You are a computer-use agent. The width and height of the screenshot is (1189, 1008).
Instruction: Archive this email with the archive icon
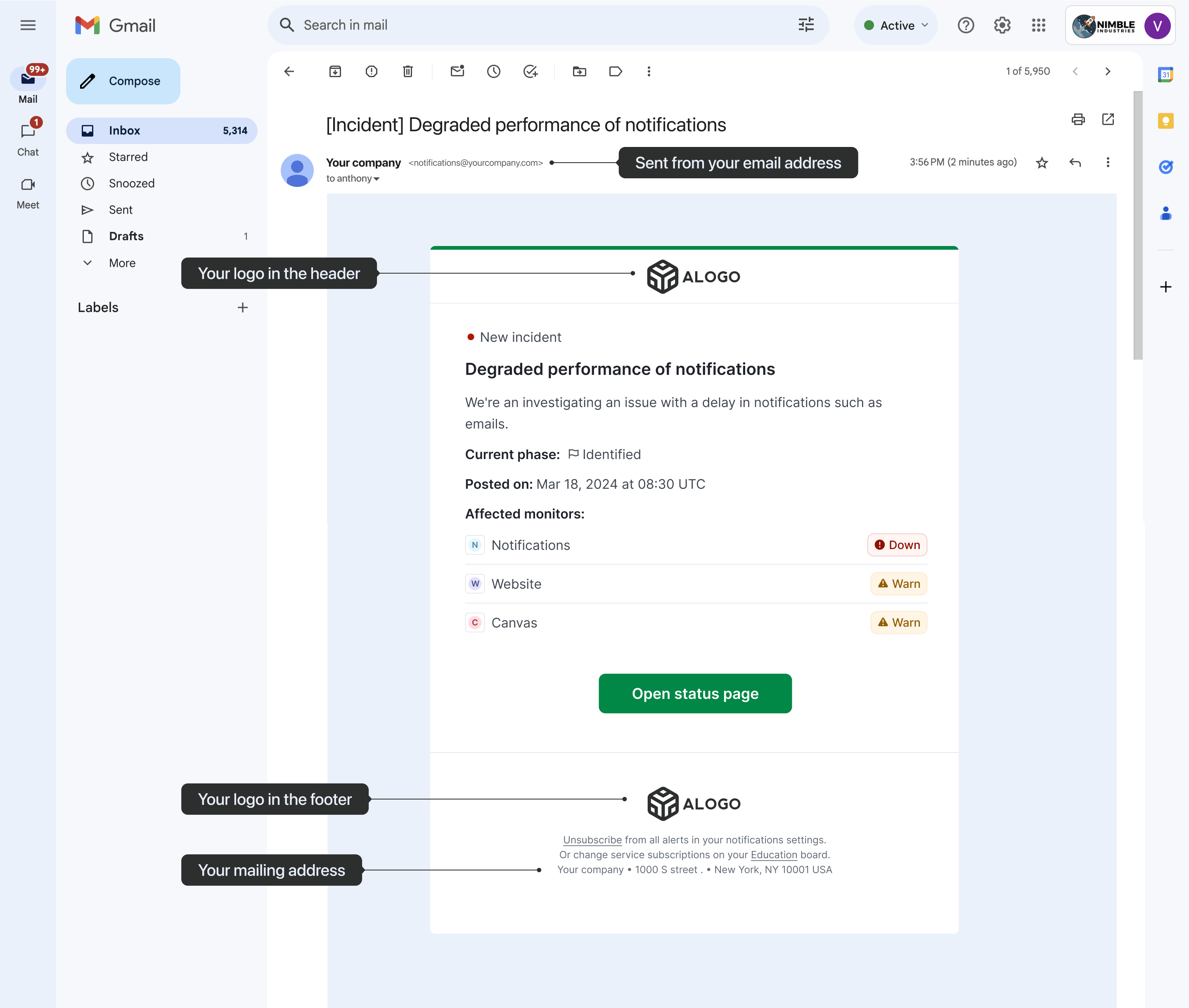click(x=335, y=71)
